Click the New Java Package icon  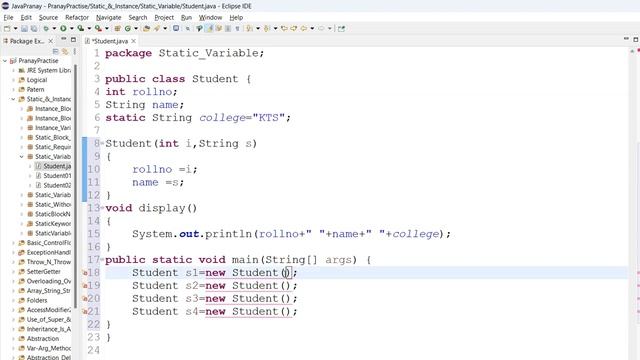point(117,29)
